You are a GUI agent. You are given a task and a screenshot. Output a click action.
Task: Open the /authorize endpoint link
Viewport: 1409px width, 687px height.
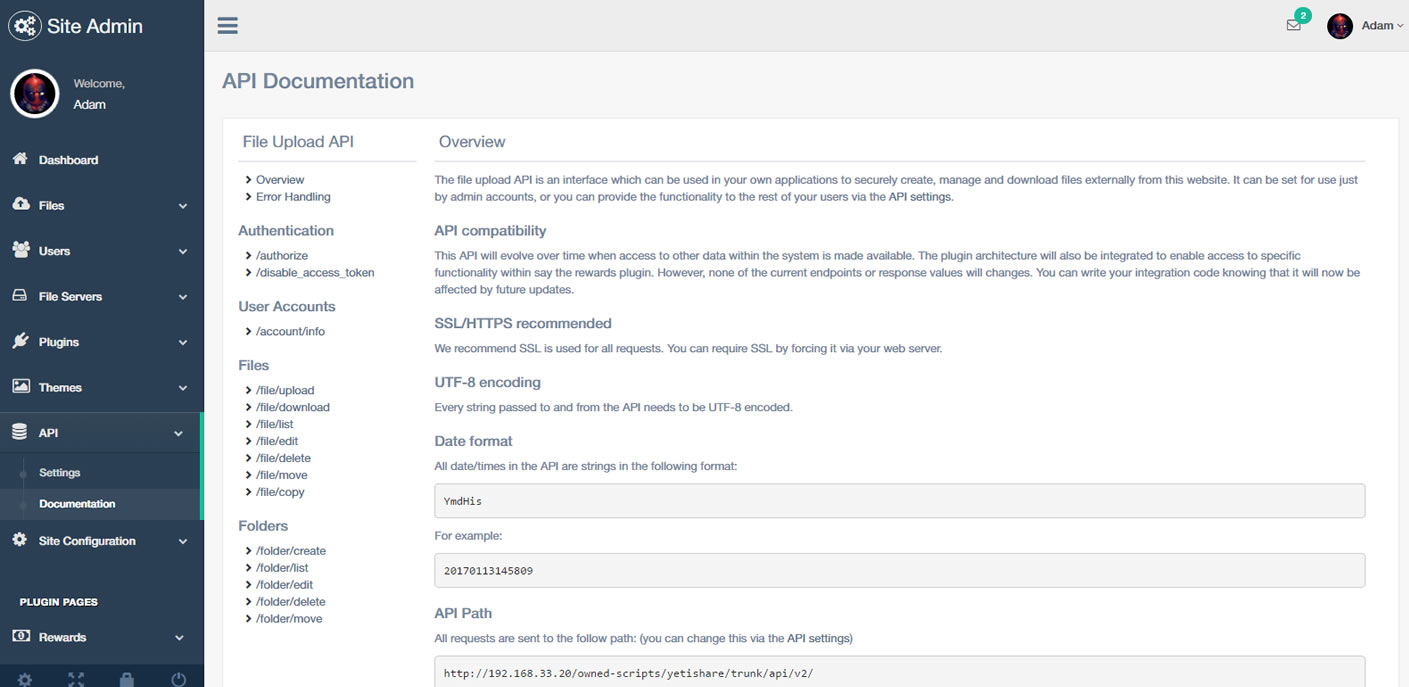282,256
